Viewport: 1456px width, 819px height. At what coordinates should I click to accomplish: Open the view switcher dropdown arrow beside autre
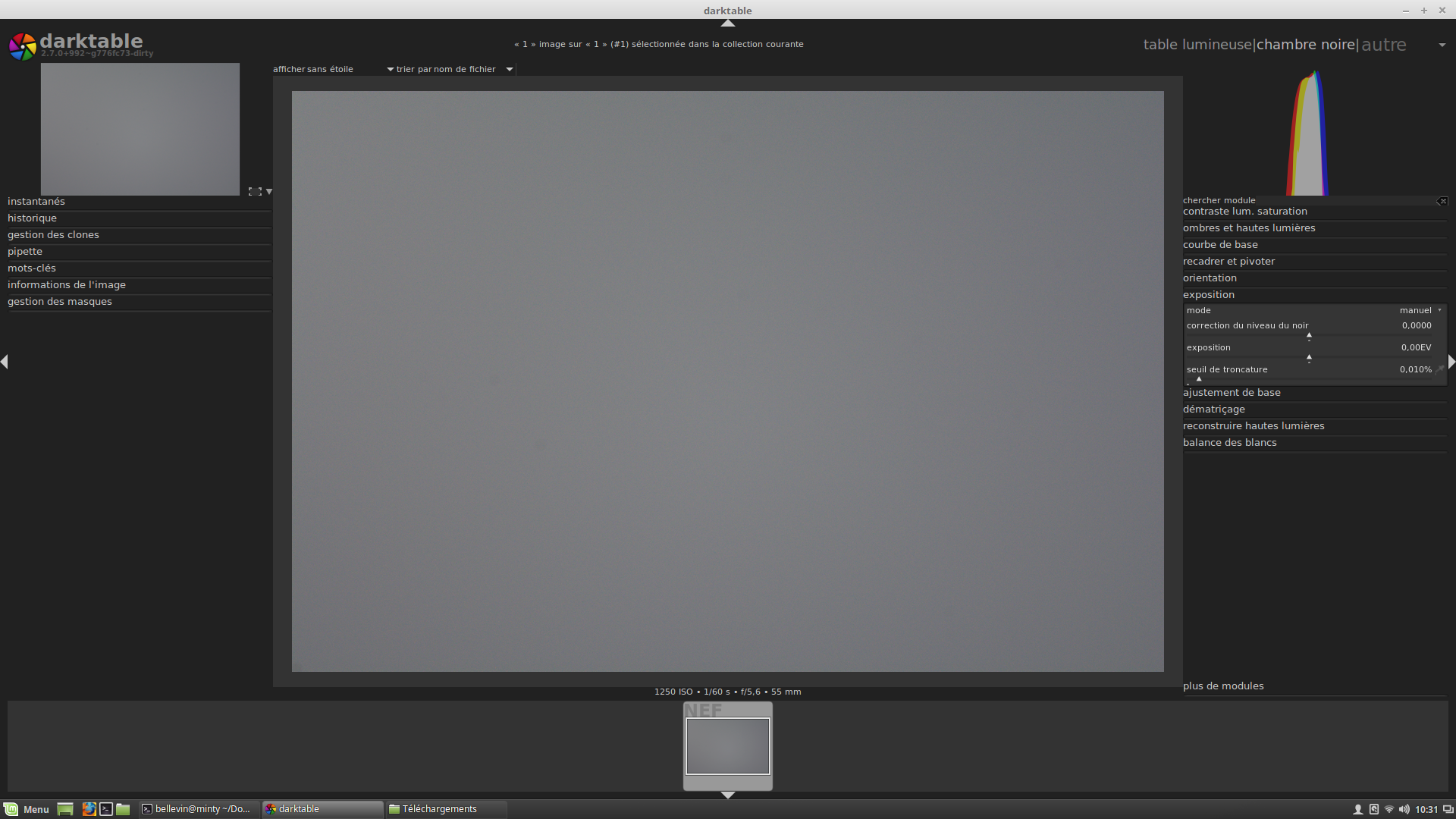coord(1442,45)
